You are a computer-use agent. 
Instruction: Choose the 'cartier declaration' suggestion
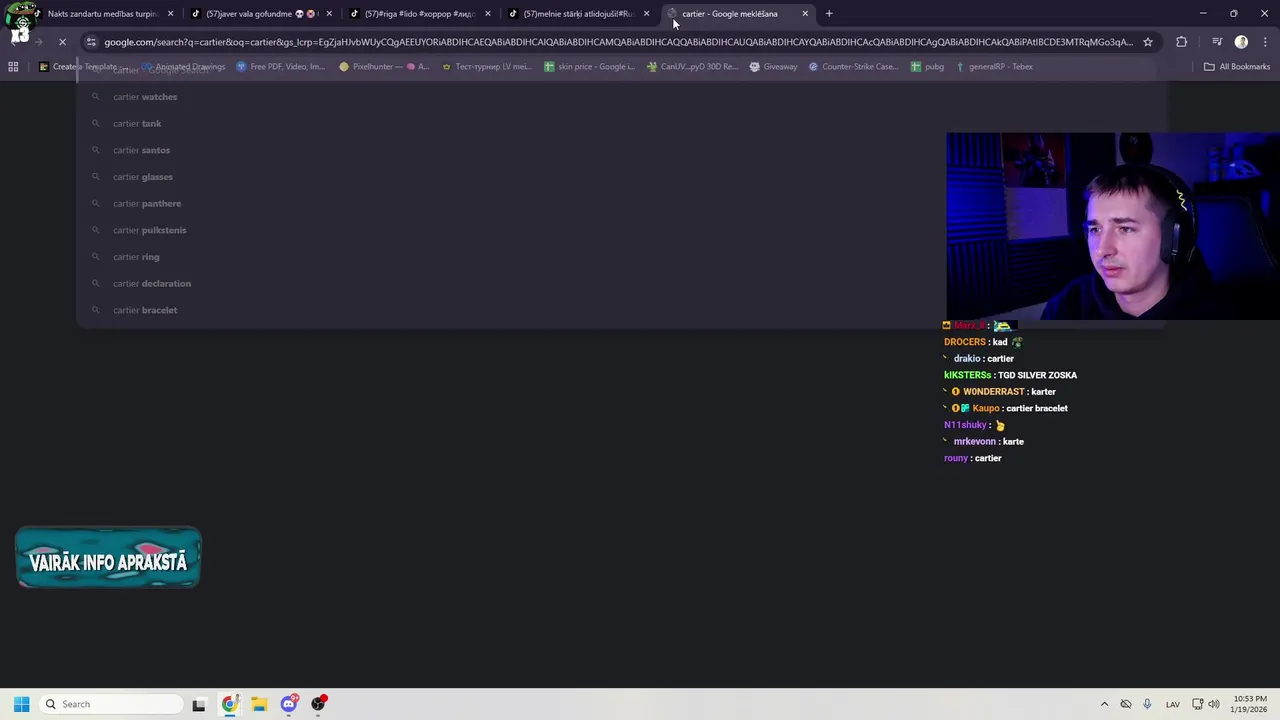[621, 284]
